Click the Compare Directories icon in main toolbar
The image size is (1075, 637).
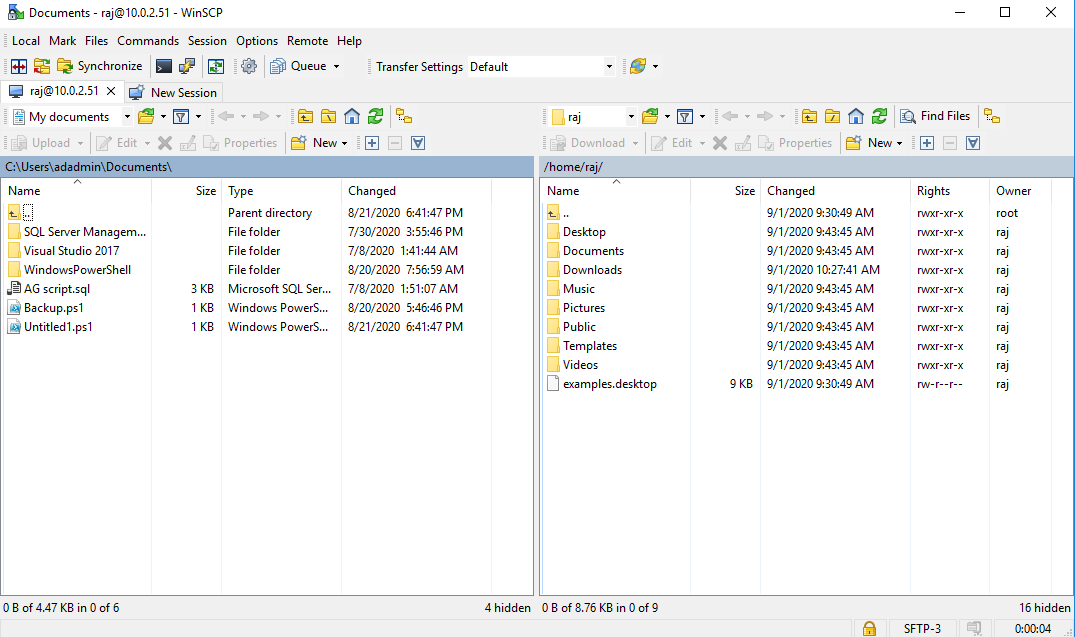pyautogui.click(x=19, y=67)
